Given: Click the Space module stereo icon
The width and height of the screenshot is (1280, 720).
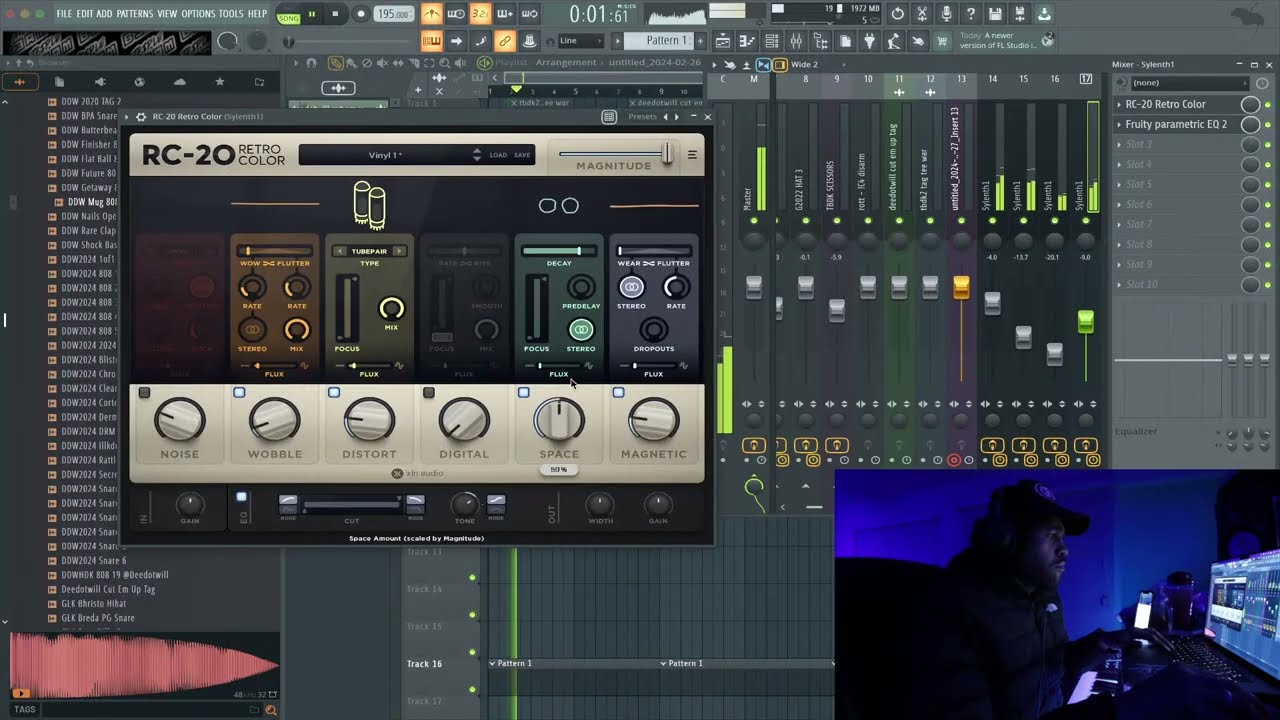Looking at the screenshot, I should tap(581, 329).
